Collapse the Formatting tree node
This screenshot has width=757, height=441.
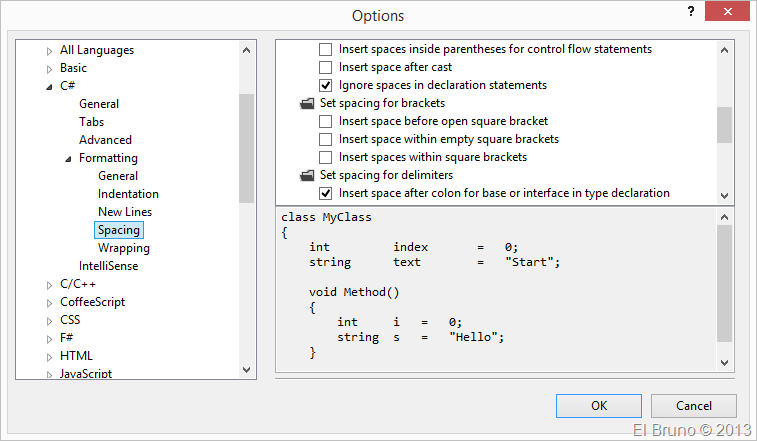tap(68, 158)
